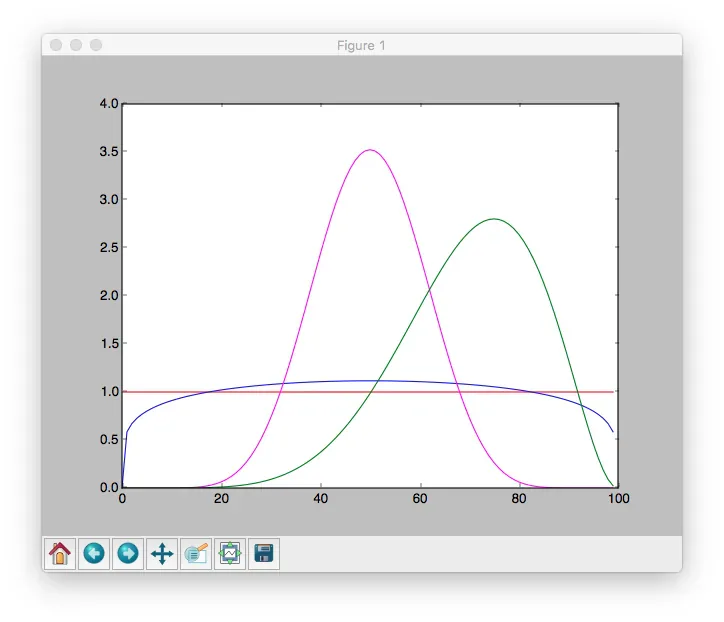Select the Pan axes cross-arrows tool
This screenshot has height=622, width=724.
tap(162, 553)
